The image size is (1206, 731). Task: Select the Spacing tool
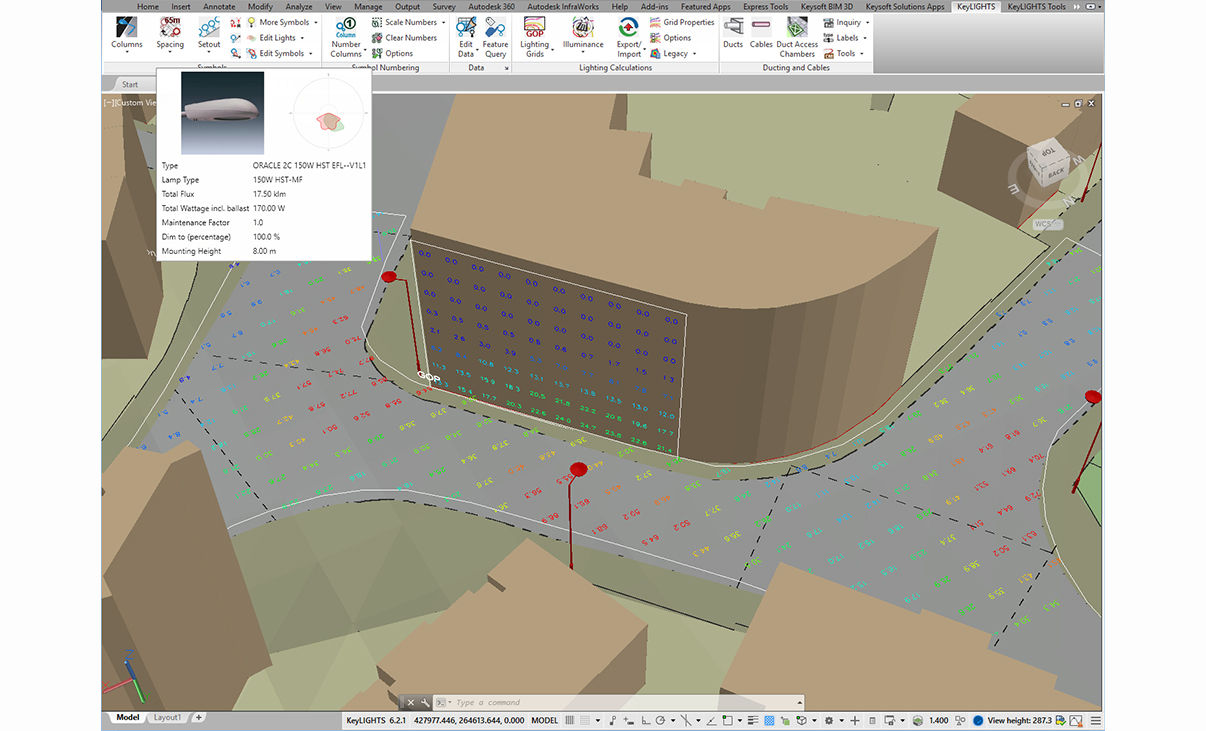tap(170, 28)
